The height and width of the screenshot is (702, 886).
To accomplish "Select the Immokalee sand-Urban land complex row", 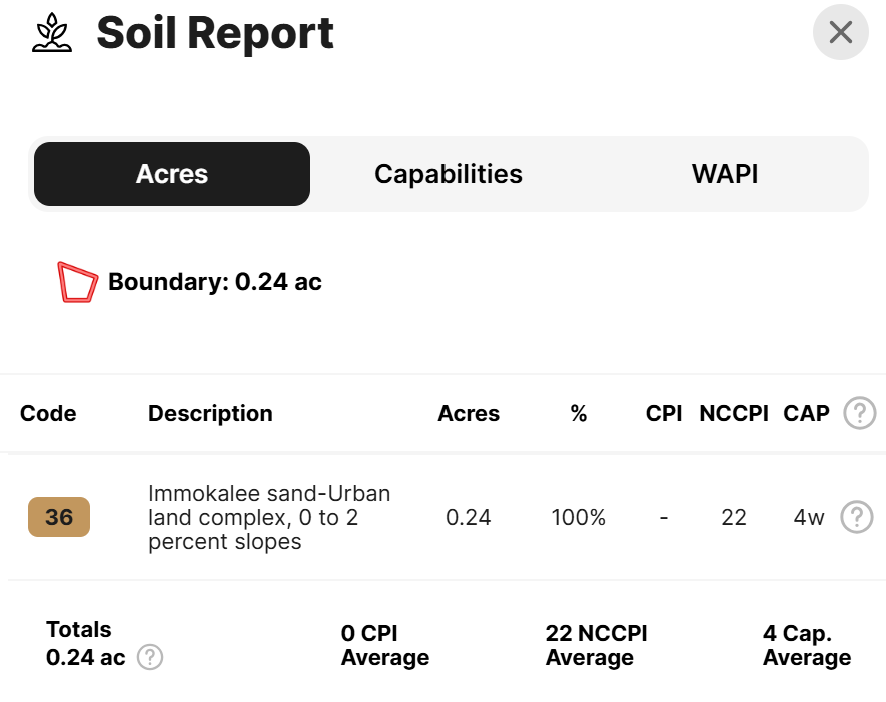I will (443, 517).
